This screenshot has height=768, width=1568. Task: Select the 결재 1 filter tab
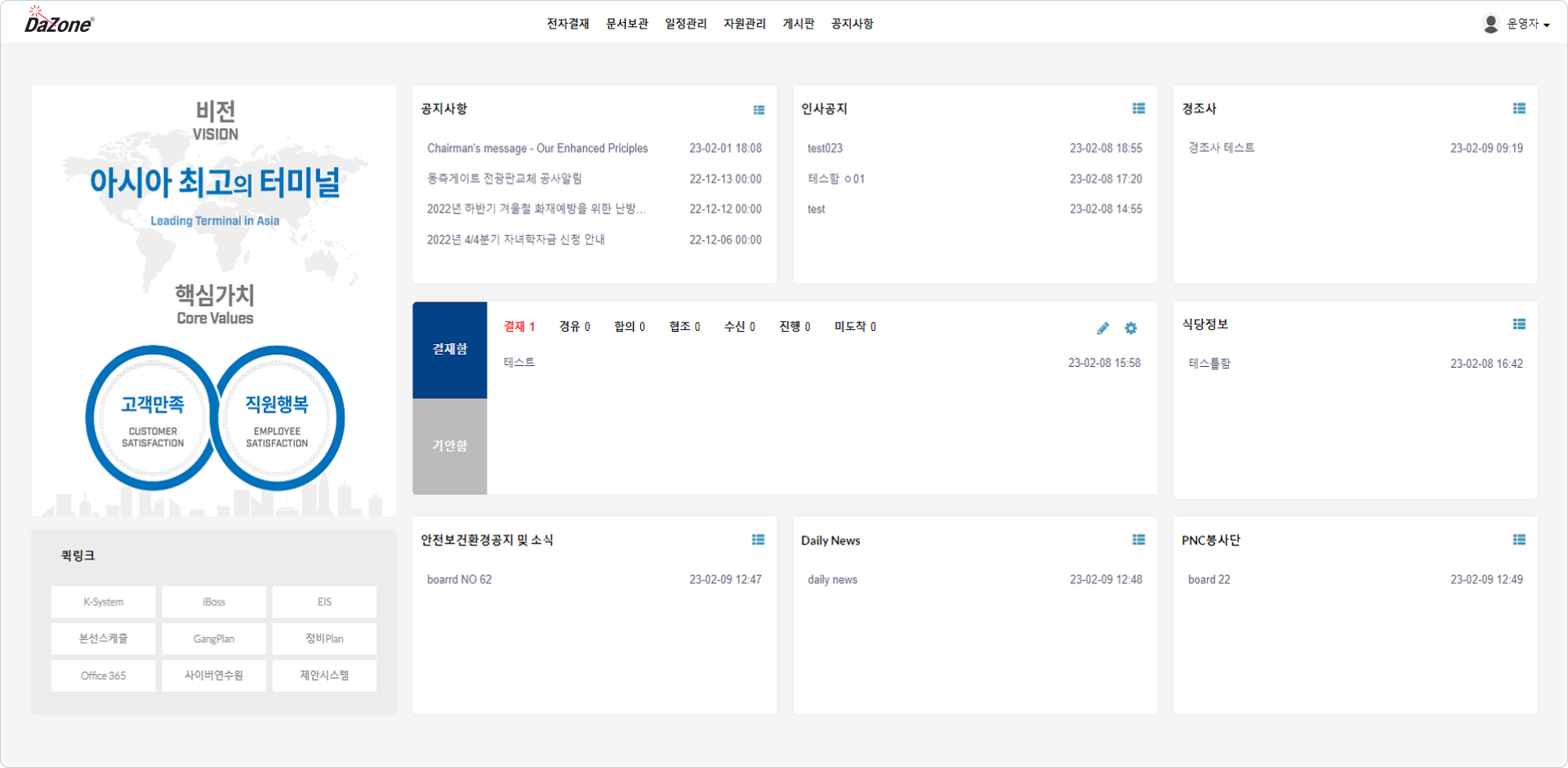click(519, 327)
